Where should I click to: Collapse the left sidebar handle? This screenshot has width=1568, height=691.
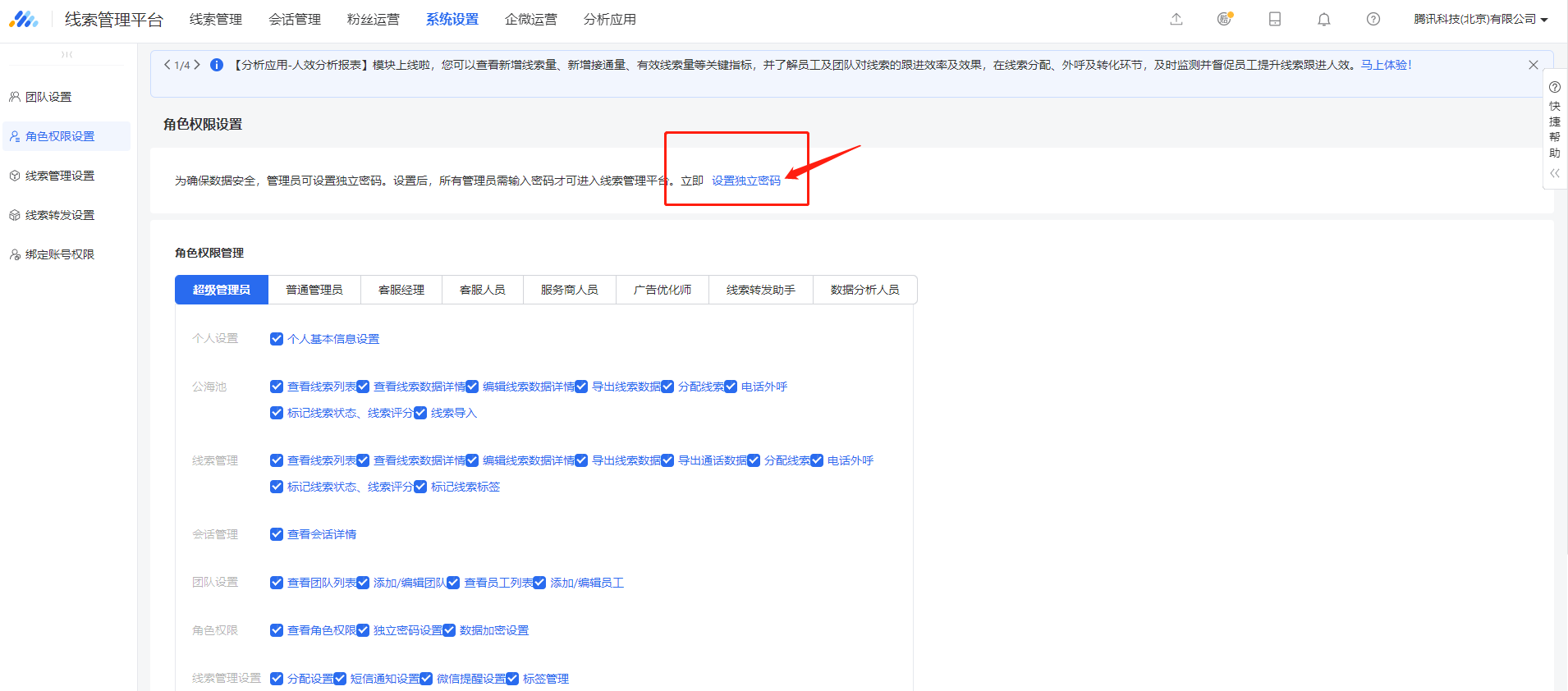tap(67, 54)
